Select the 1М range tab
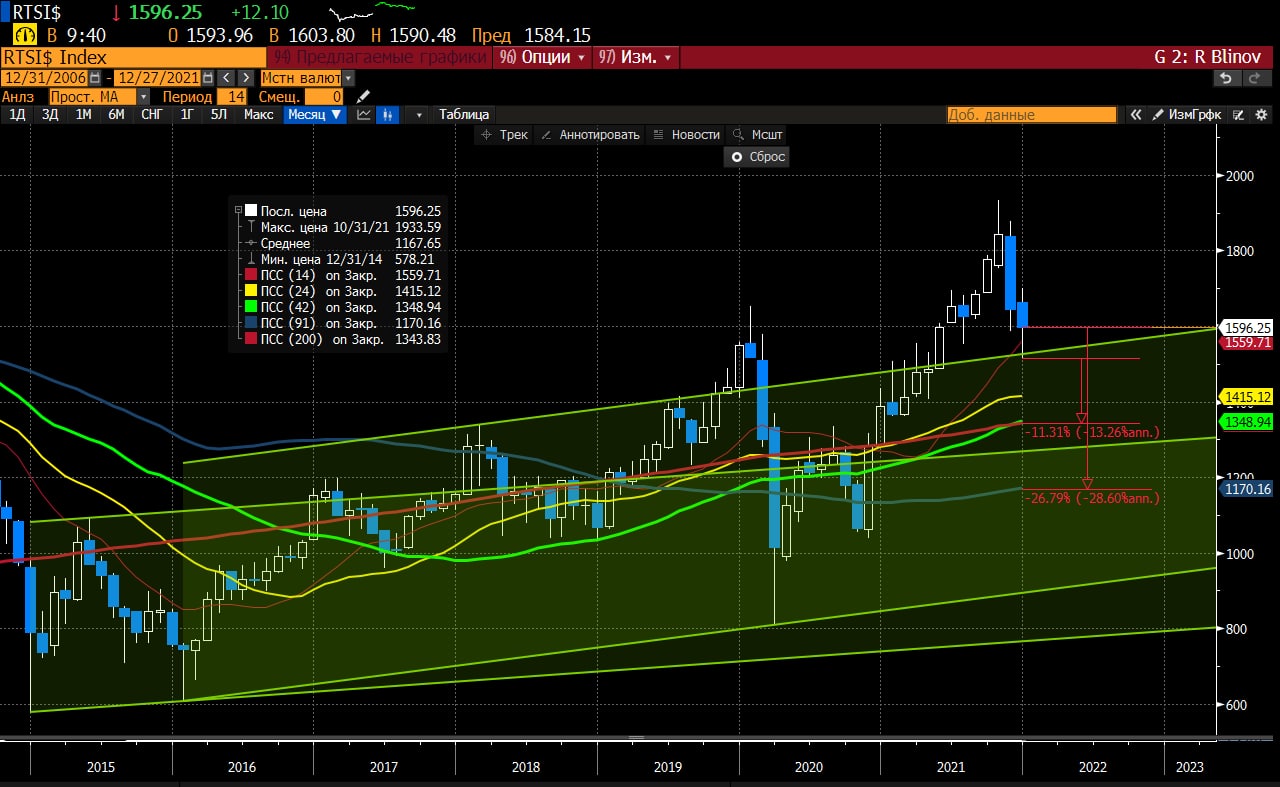1280x787 pixels. pyautogui.click(x=84, y=114)
